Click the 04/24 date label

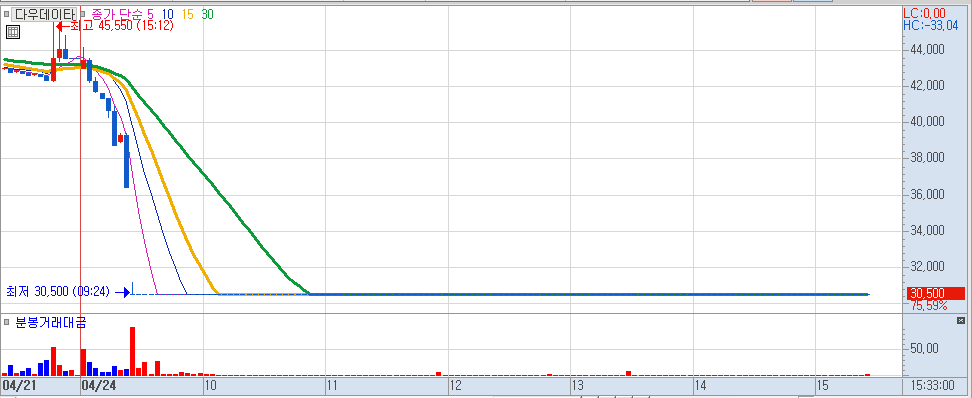click(99, 386)
